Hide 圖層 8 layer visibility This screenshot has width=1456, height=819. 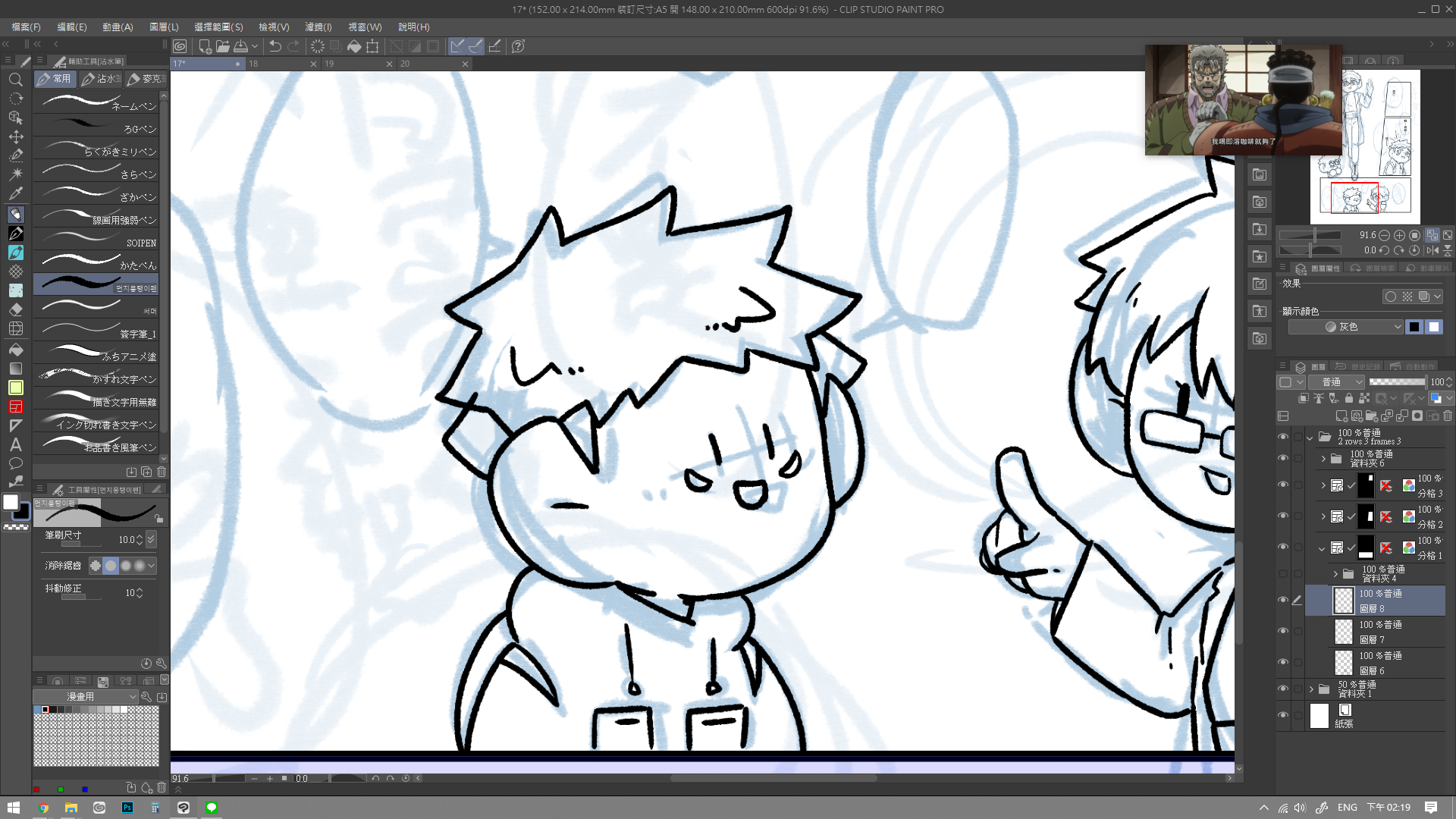click(1283, 600)
